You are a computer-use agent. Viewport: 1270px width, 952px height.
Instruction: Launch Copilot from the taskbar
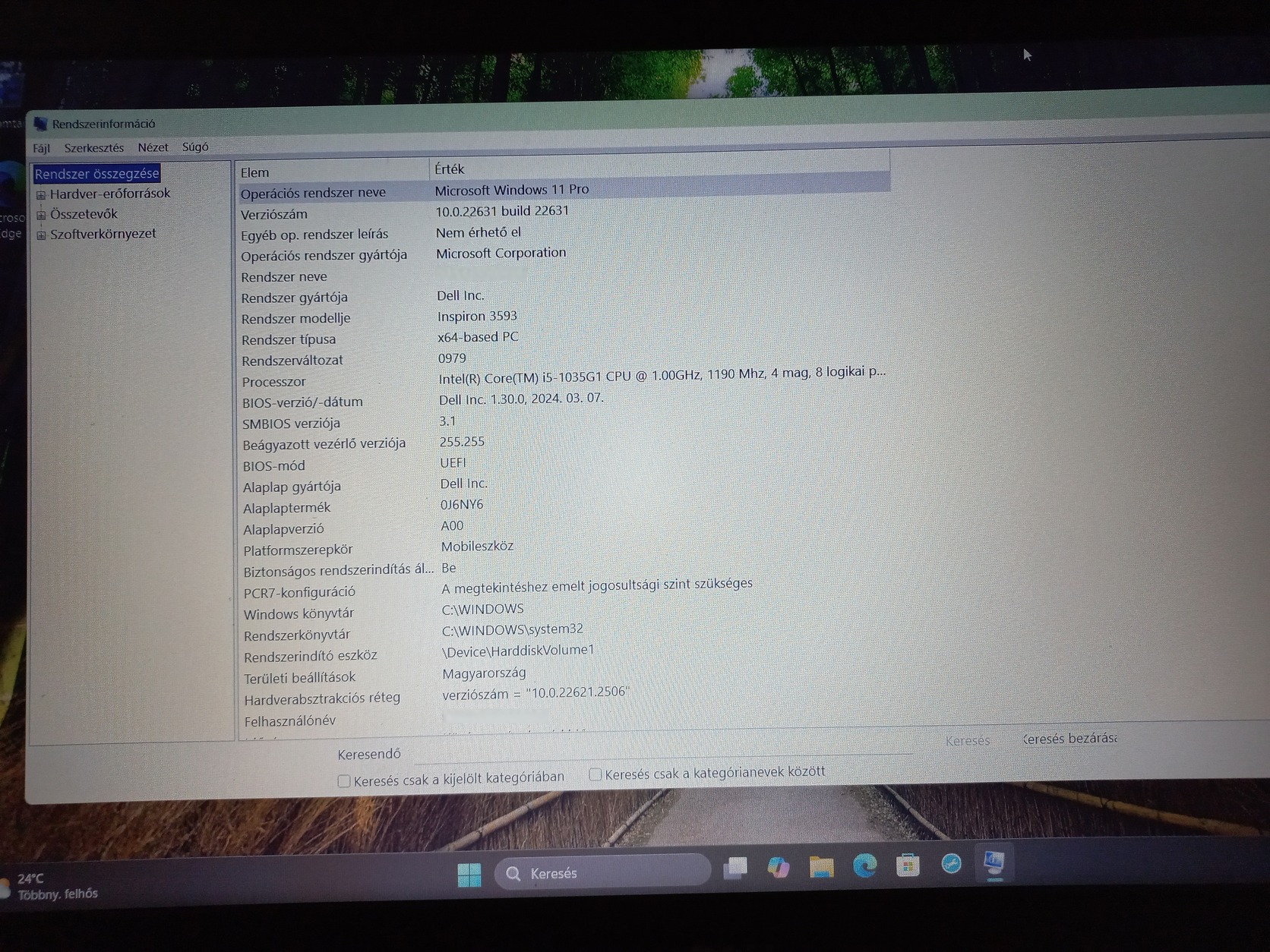[x=779, y=866]
